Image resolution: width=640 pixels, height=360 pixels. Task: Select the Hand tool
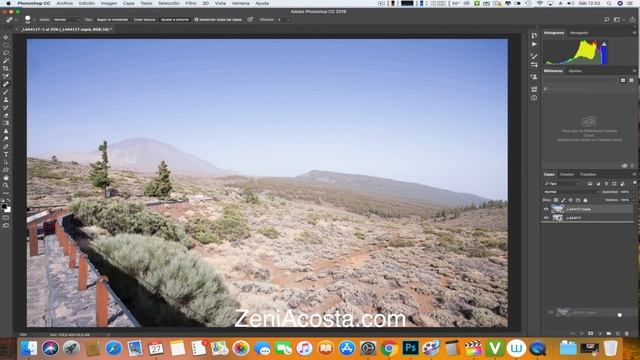pyautogui.click(x=6, y=178)
